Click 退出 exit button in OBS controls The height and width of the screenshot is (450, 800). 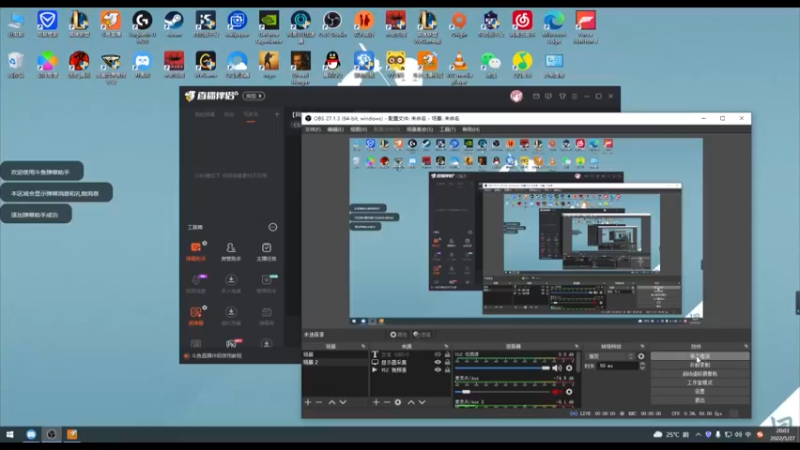tap(699, 399)
